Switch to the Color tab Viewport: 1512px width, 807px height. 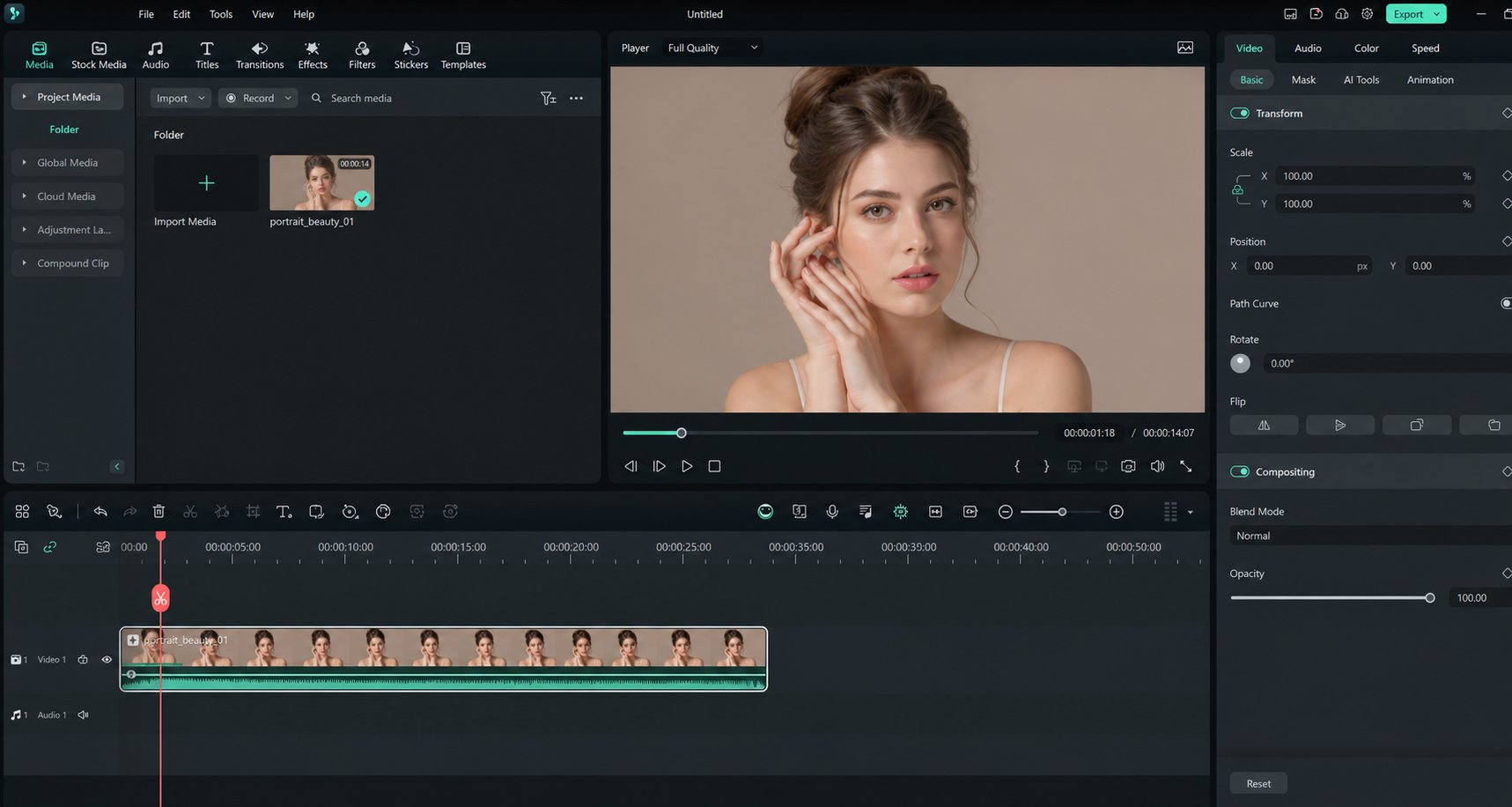tap(1366, 48)
